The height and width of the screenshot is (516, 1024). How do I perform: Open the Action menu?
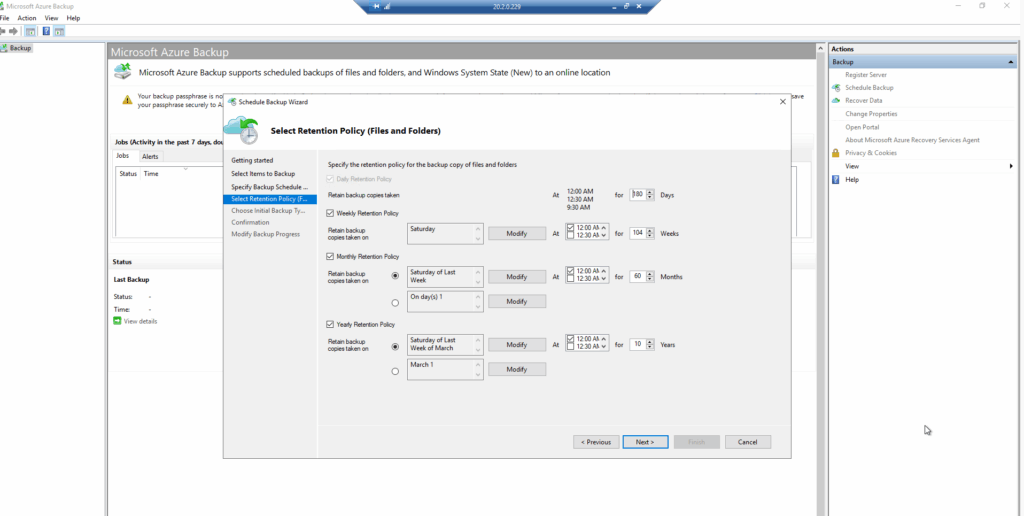pyautogui.click(x=27, y=18)
